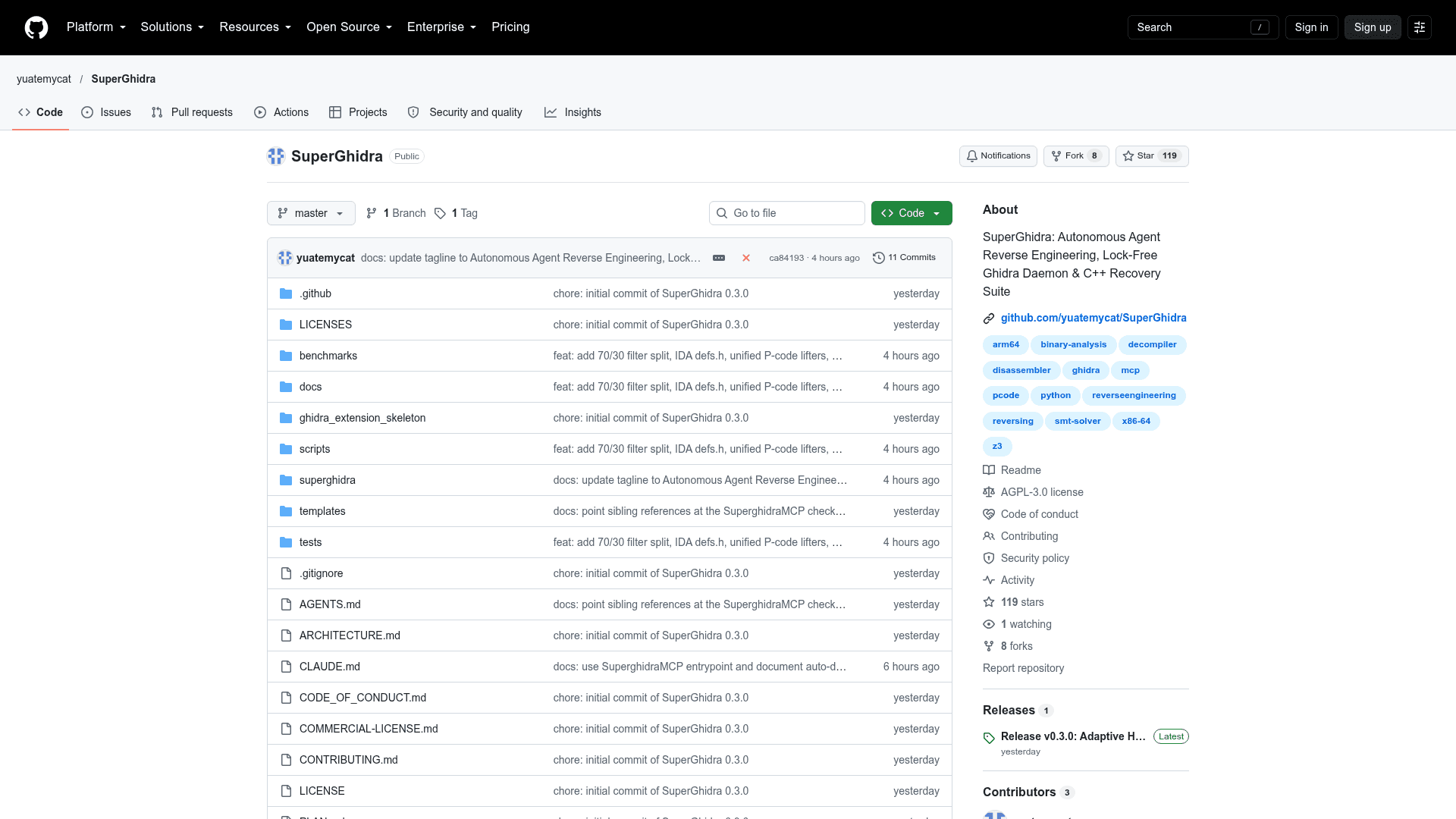Star the SuperGhidra repository
This screenshot has height=819, width=1456.
point(1152,156)
